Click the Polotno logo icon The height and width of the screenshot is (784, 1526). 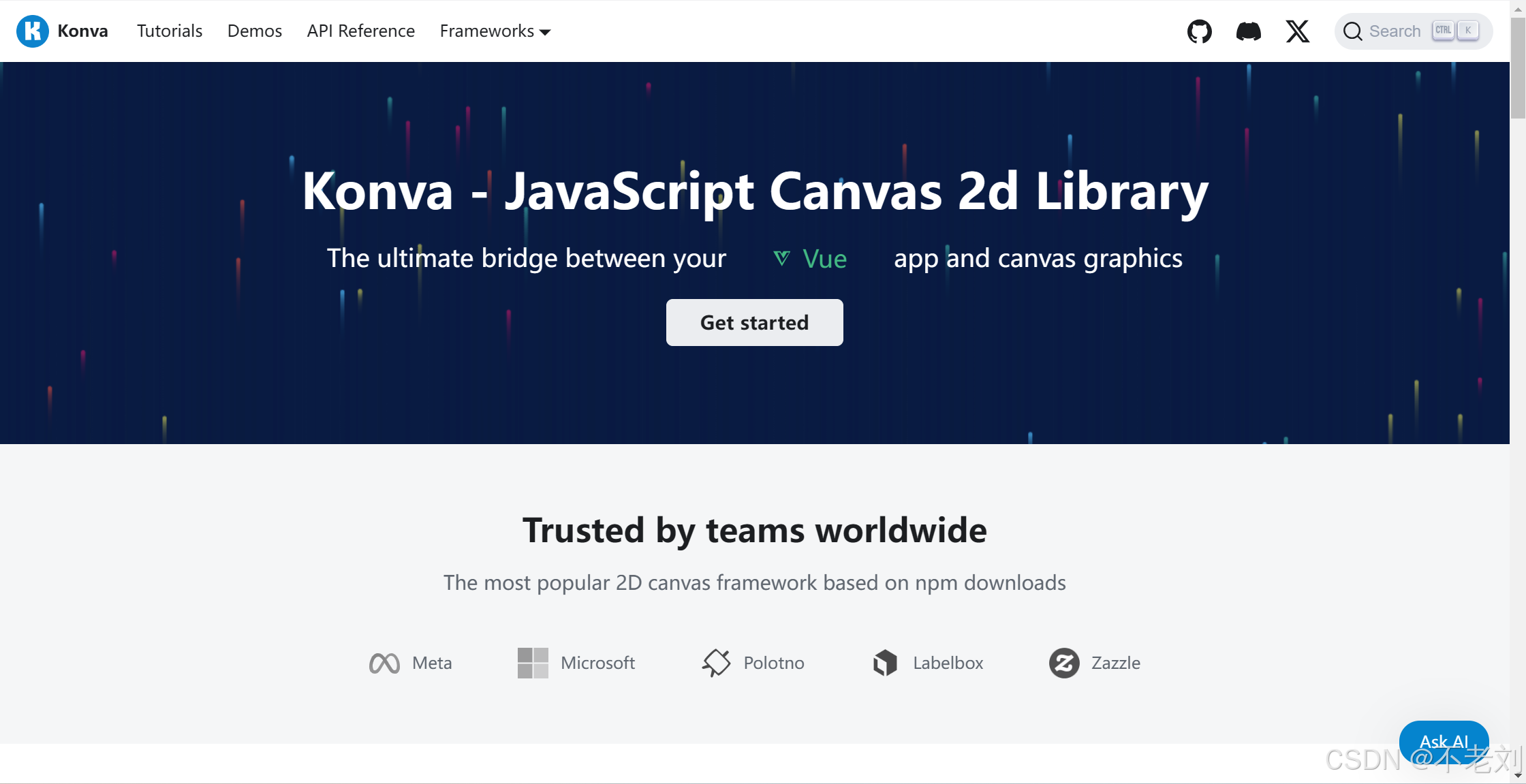coord(716,663)
